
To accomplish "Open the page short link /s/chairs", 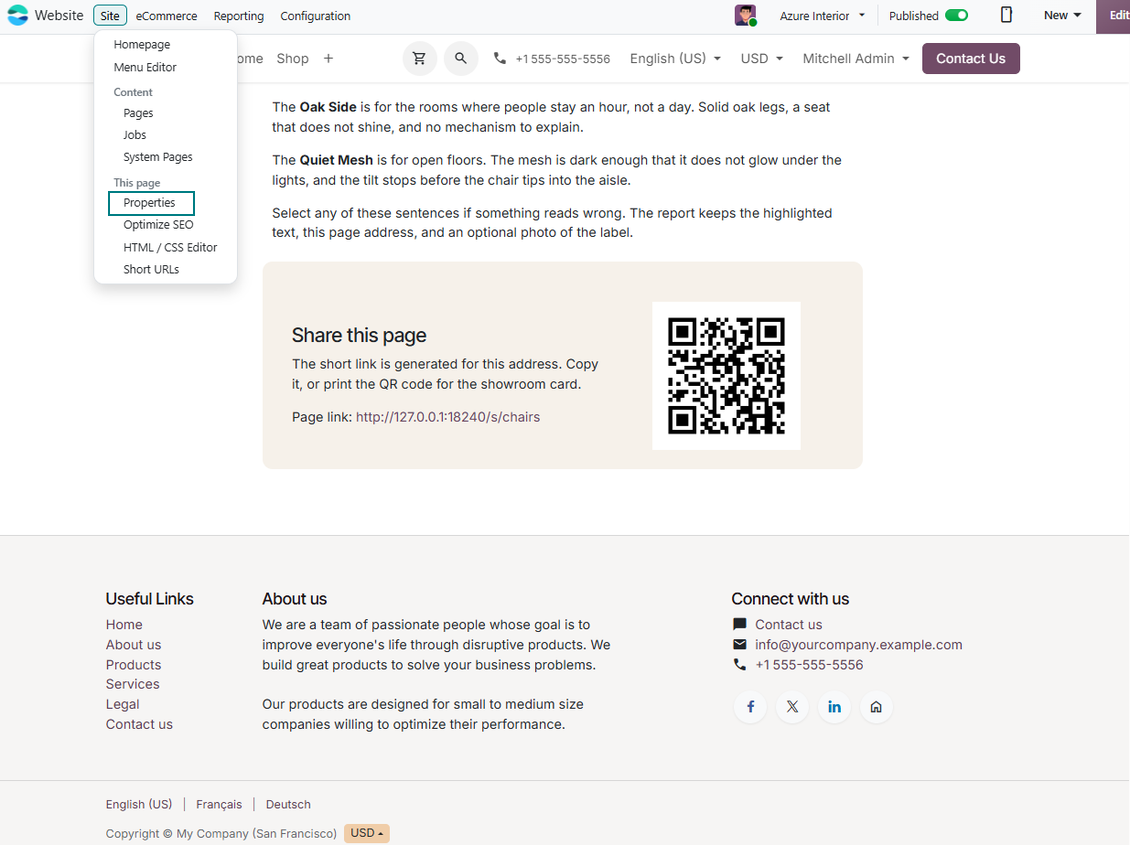I will tap(448, 417).
